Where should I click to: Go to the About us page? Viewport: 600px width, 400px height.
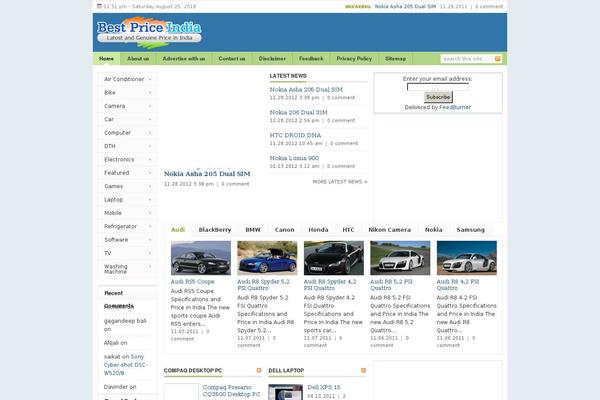click(138, 59)
